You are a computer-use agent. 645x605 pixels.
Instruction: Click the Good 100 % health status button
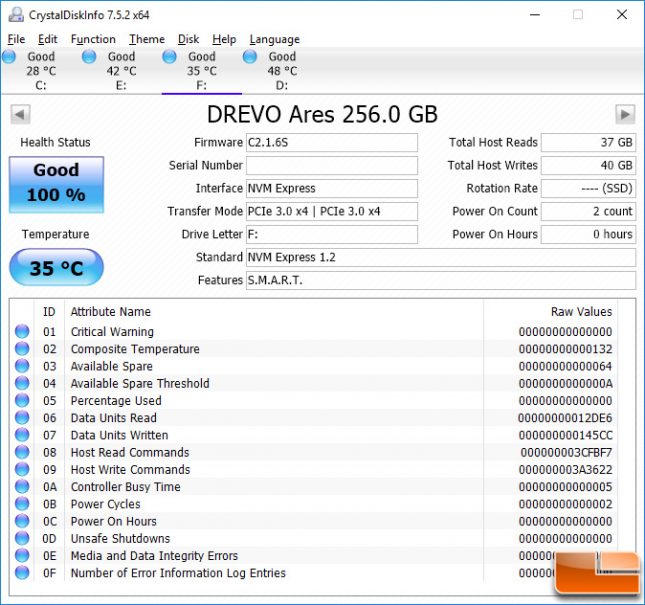click(x=56, y=185)
